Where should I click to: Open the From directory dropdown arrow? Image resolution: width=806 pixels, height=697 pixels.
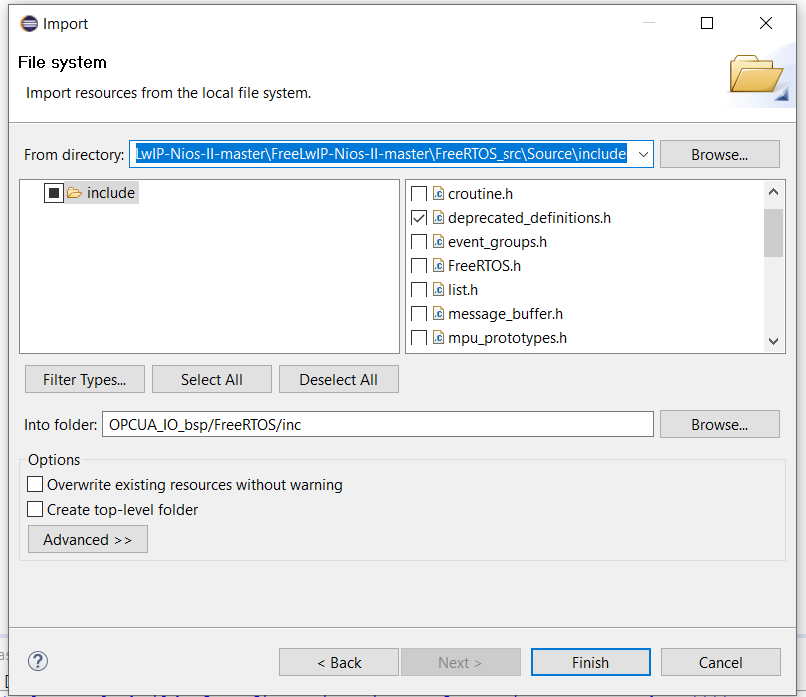(x=643, y=154)
